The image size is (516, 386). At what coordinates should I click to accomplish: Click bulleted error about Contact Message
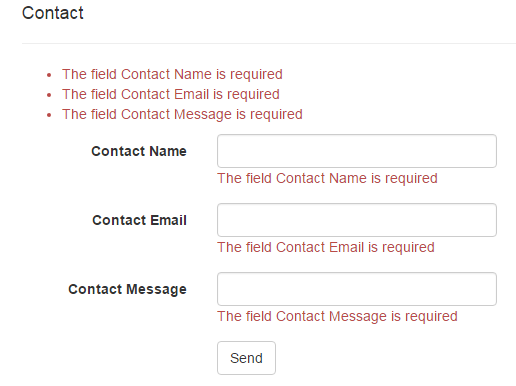click(182, 114)
